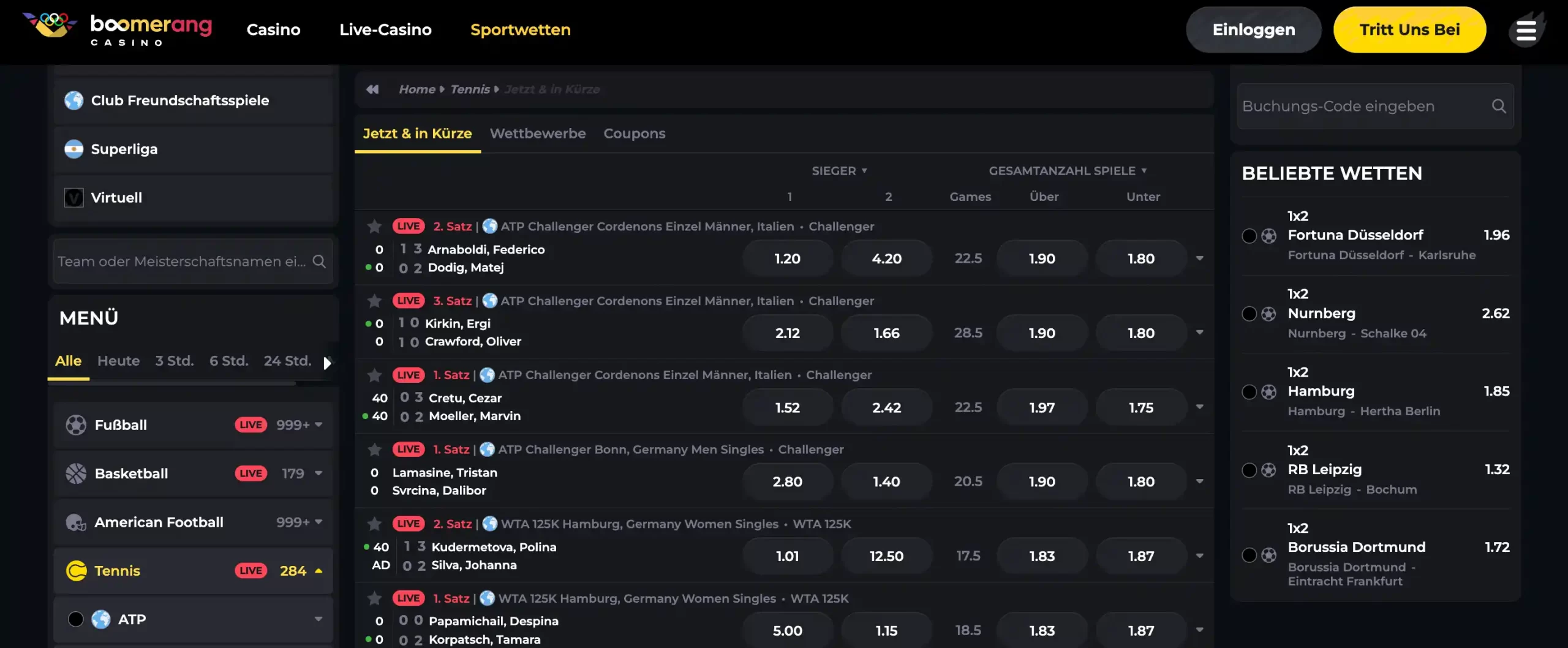Click the Basketball sport icon
This screenshot has height=648, width=1568.
point(76,473)
